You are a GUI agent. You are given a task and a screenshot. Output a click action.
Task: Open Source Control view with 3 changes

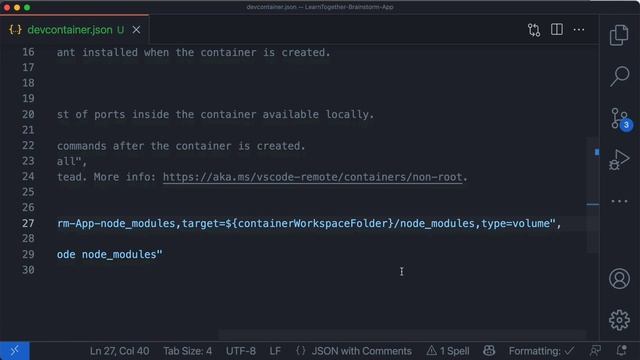pyautogui.click(x=621, y=119)
